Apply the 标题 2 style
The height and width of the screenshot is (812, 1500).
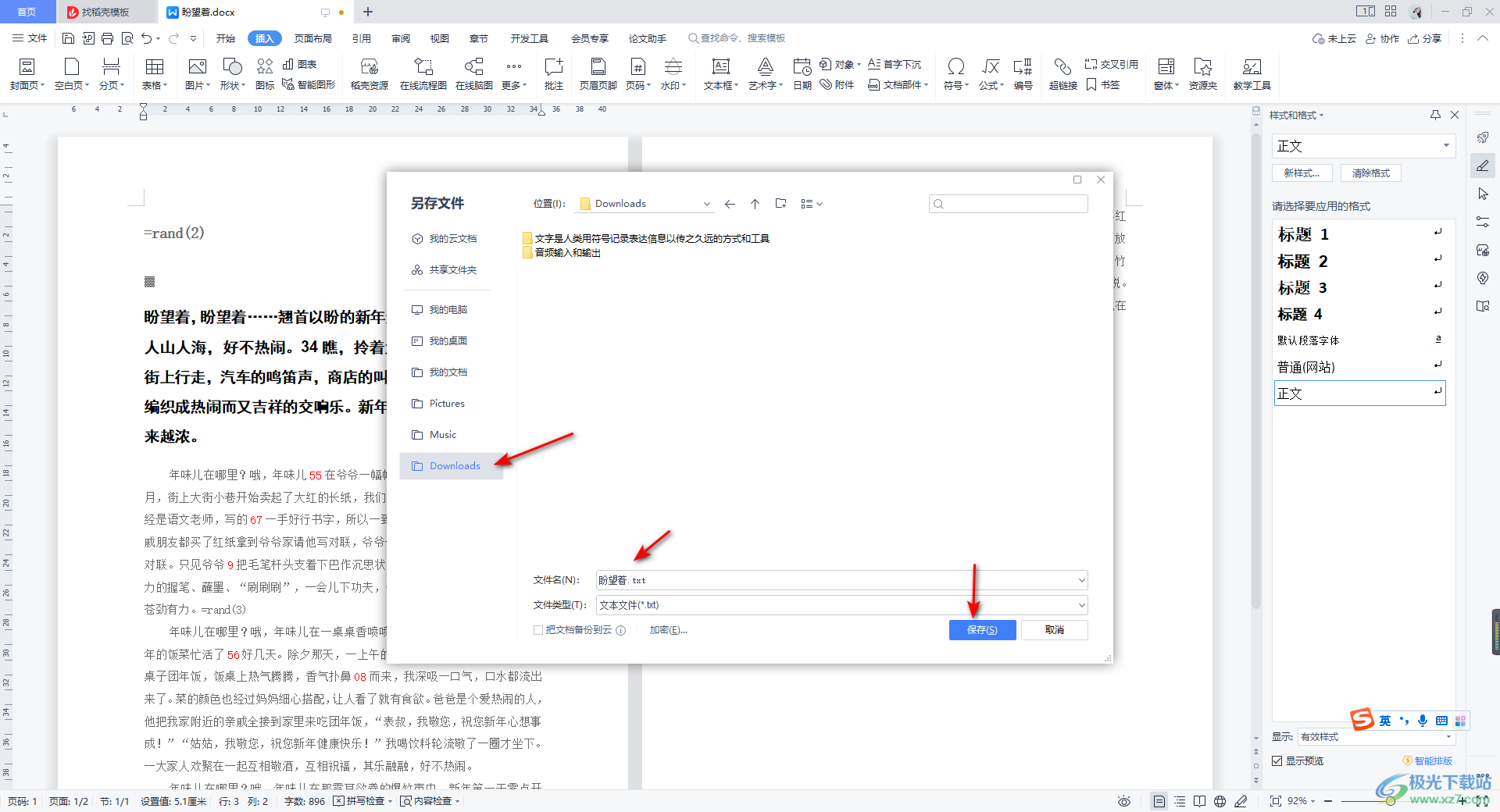click(x=1359, y=261)
